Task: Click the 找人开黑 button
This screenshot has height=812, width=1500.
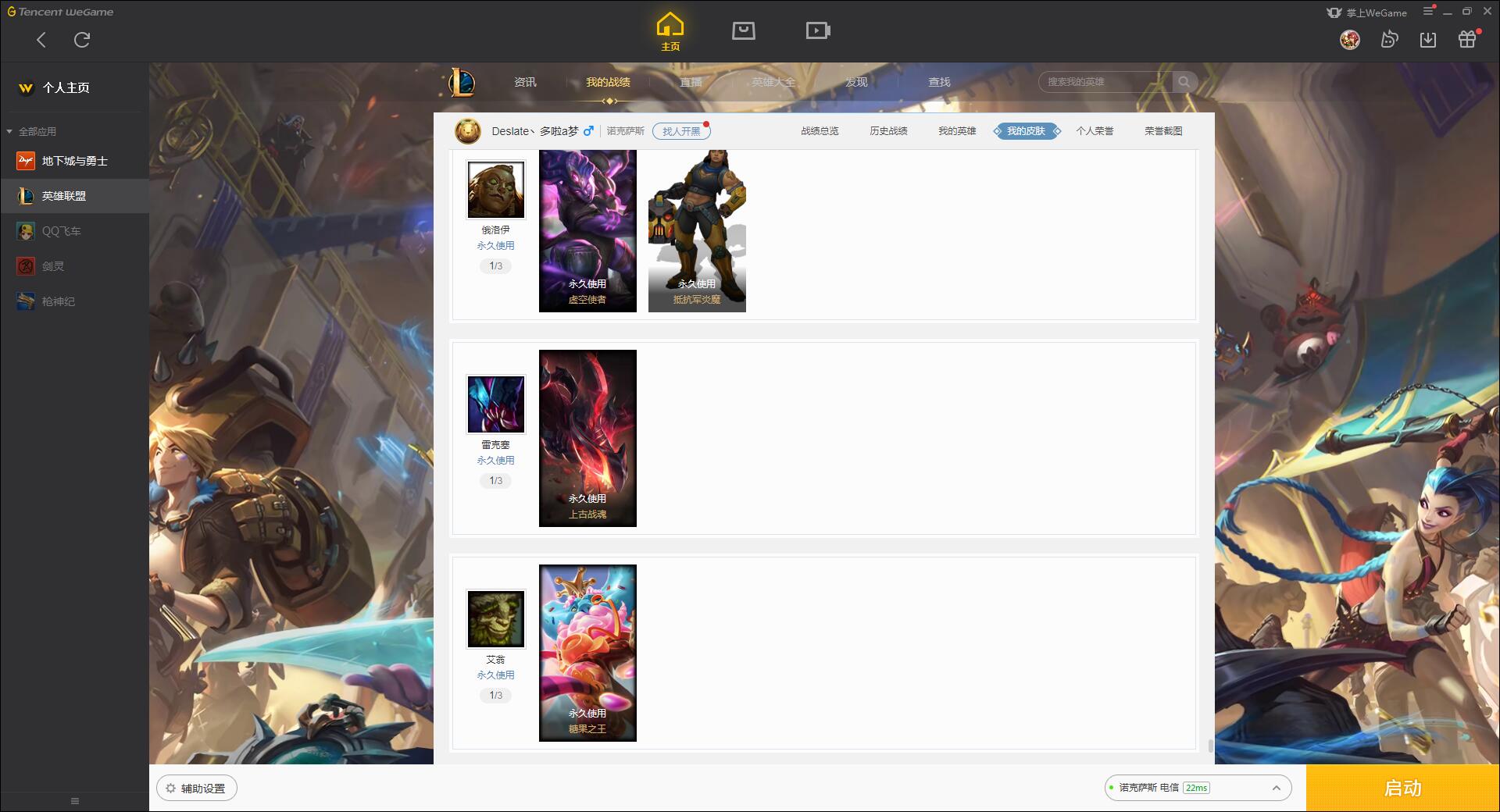Action: pos(681,131)
